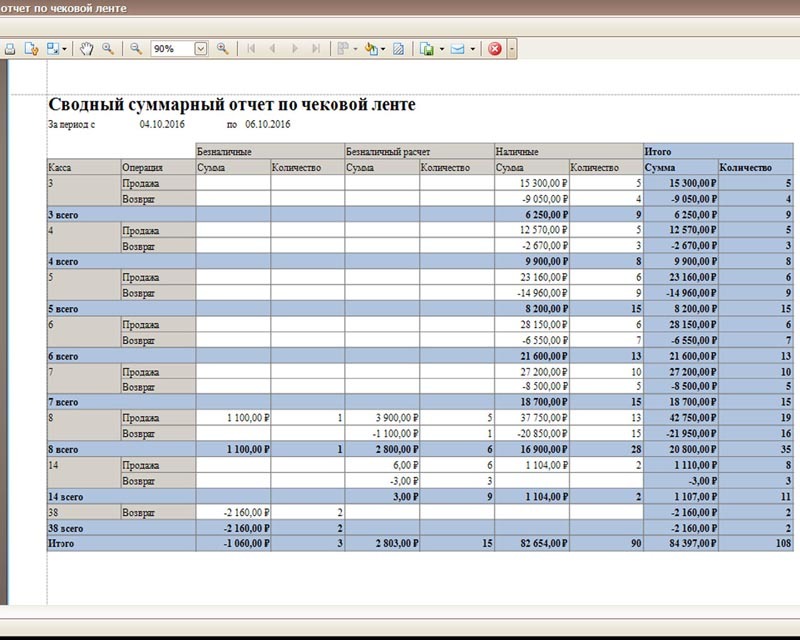Screen dimensions: 800x640
Task: Go to first page
Action: pyautogui.click(x=250, y=48)
